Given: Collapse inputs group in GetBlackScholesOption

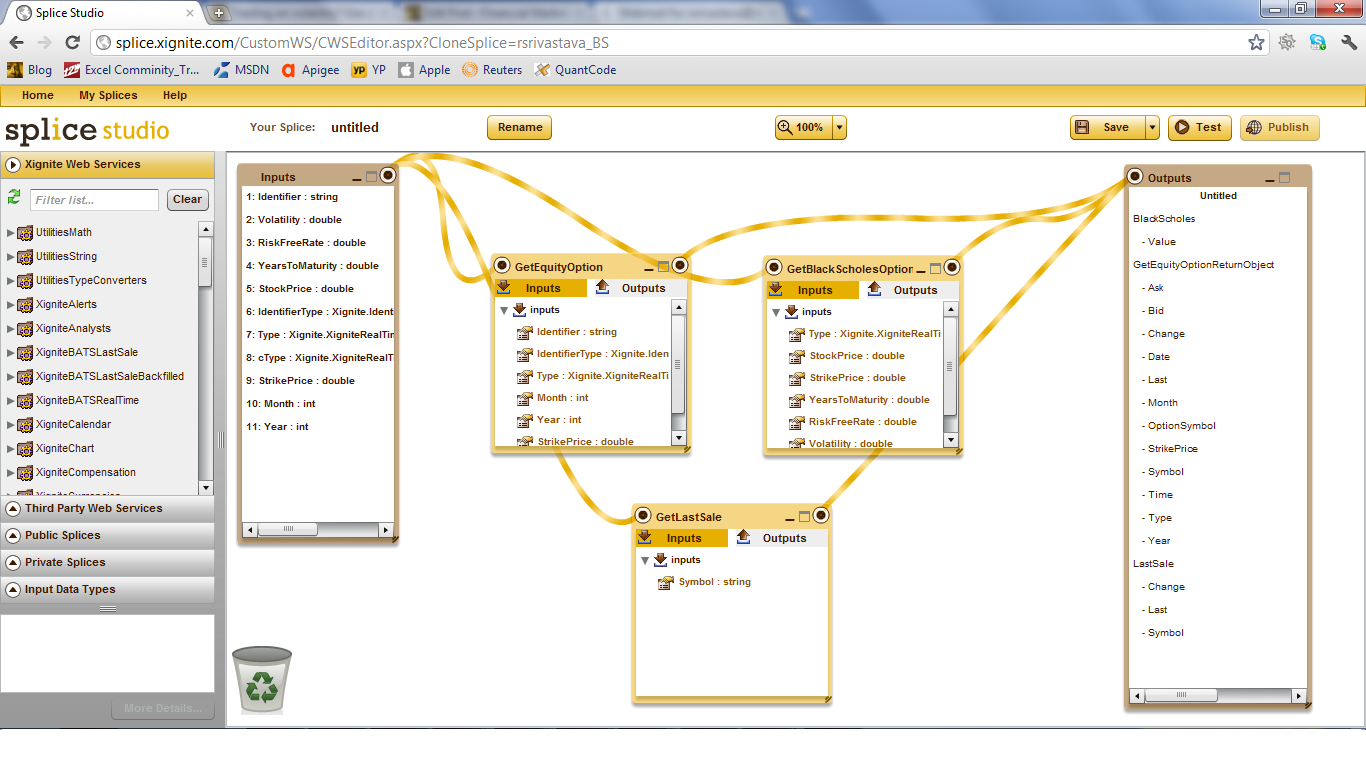Looking at the screenshot, I should pyautogui.click(x=776, y=312).
